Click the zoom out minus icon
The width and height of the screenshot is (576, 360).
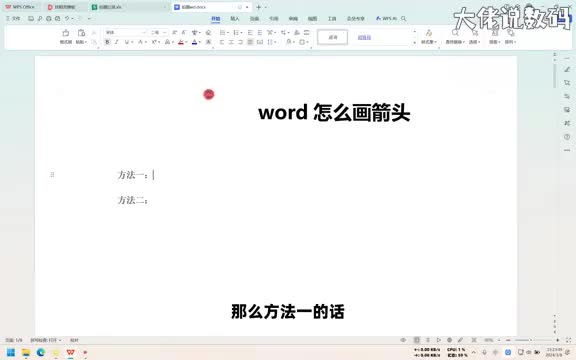[x=508, y=340]
